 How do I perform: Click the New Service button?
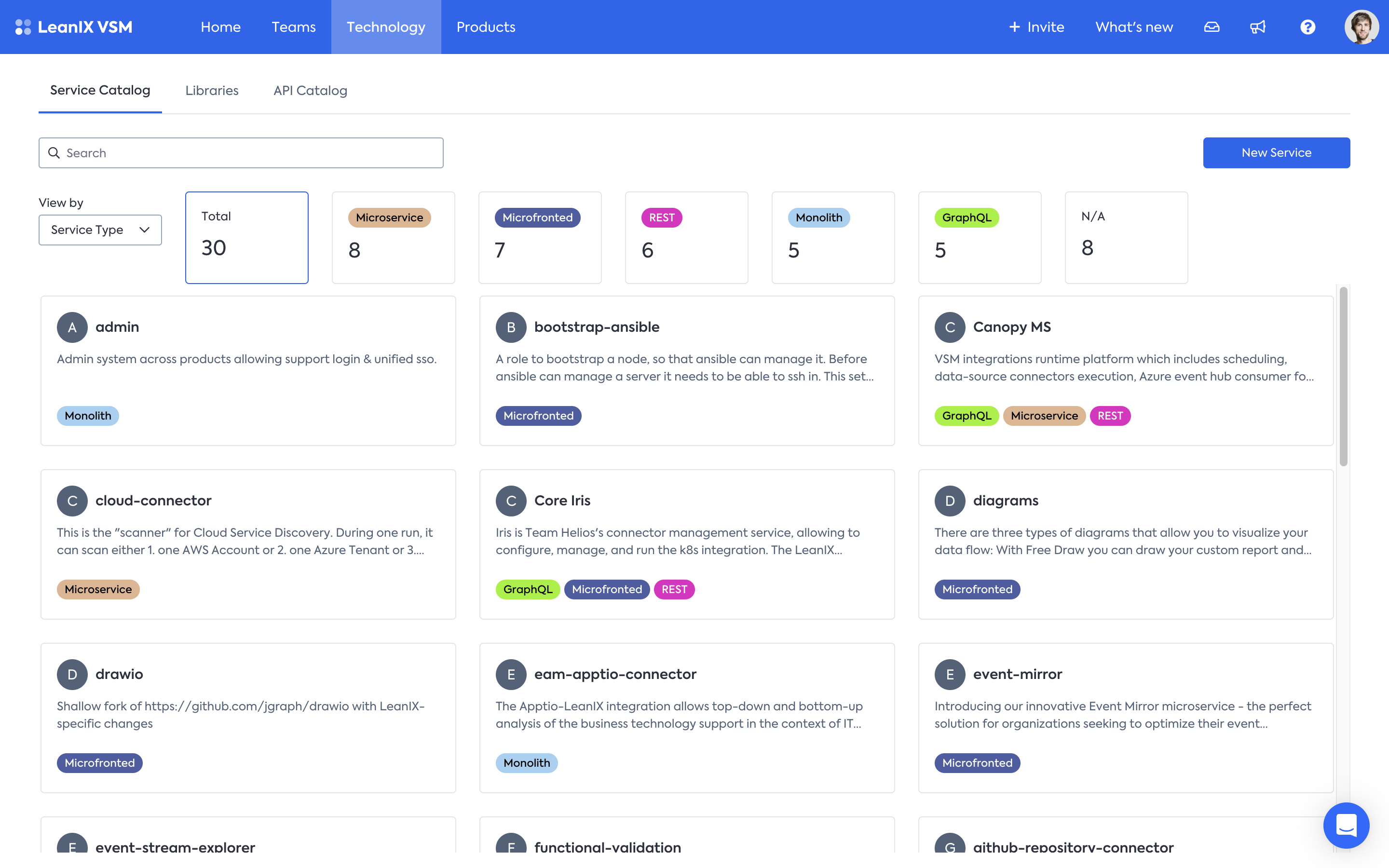[x=1277, y=153]
